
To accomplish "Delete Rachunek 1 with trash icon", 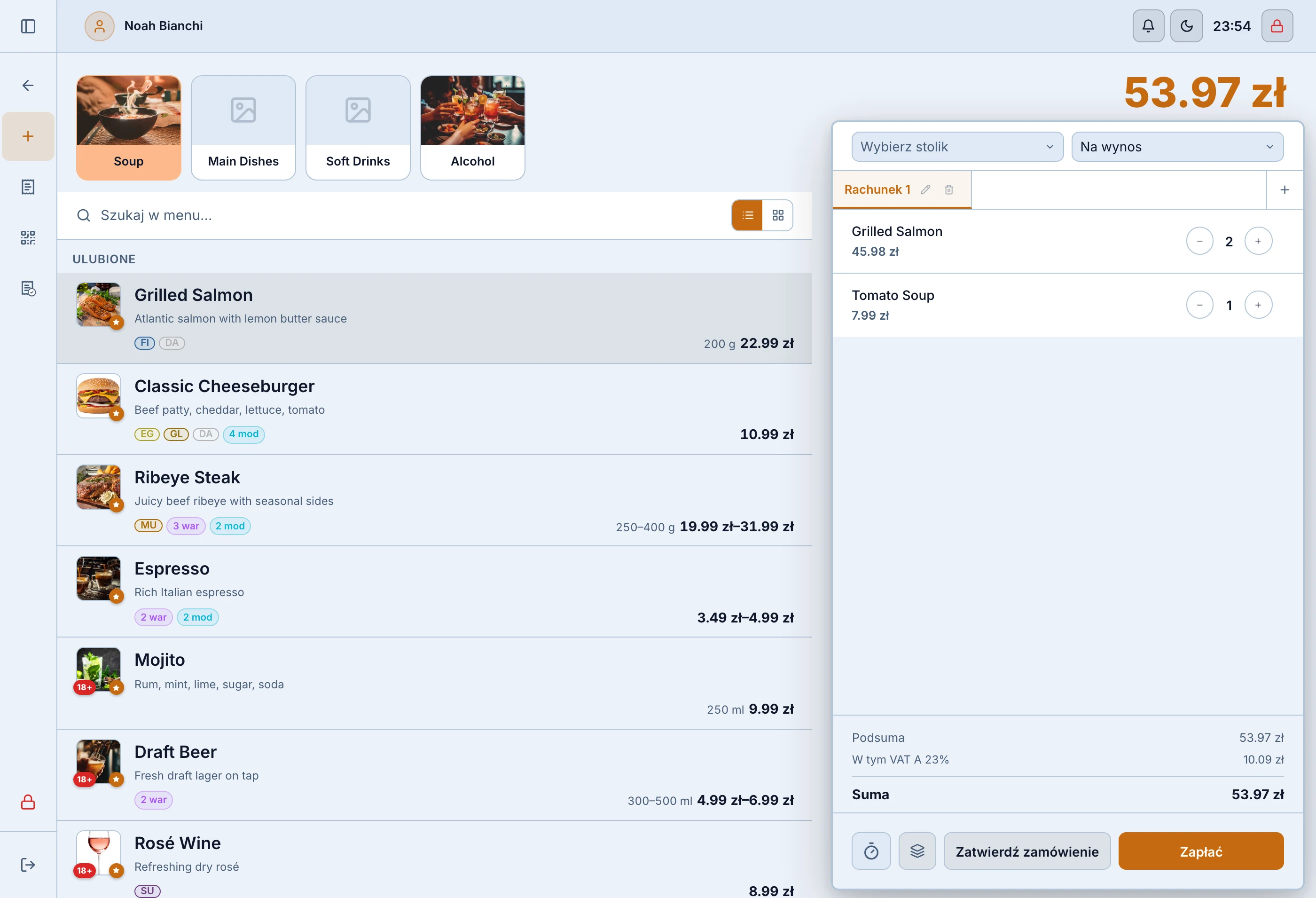I will pyautogui.click(x=948, y=190).
